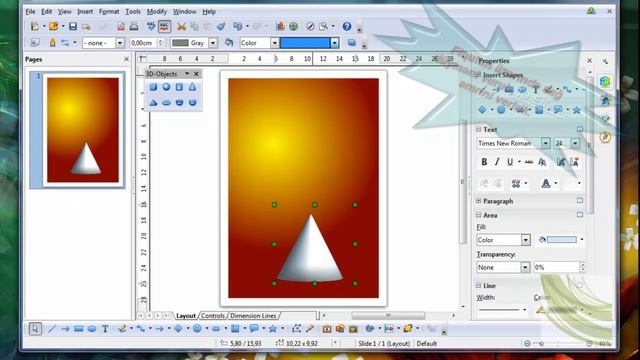Toggle AutoSpellcheck ABC icon
The height and width of the screenshot is (360, 640).
pos(164,27)
